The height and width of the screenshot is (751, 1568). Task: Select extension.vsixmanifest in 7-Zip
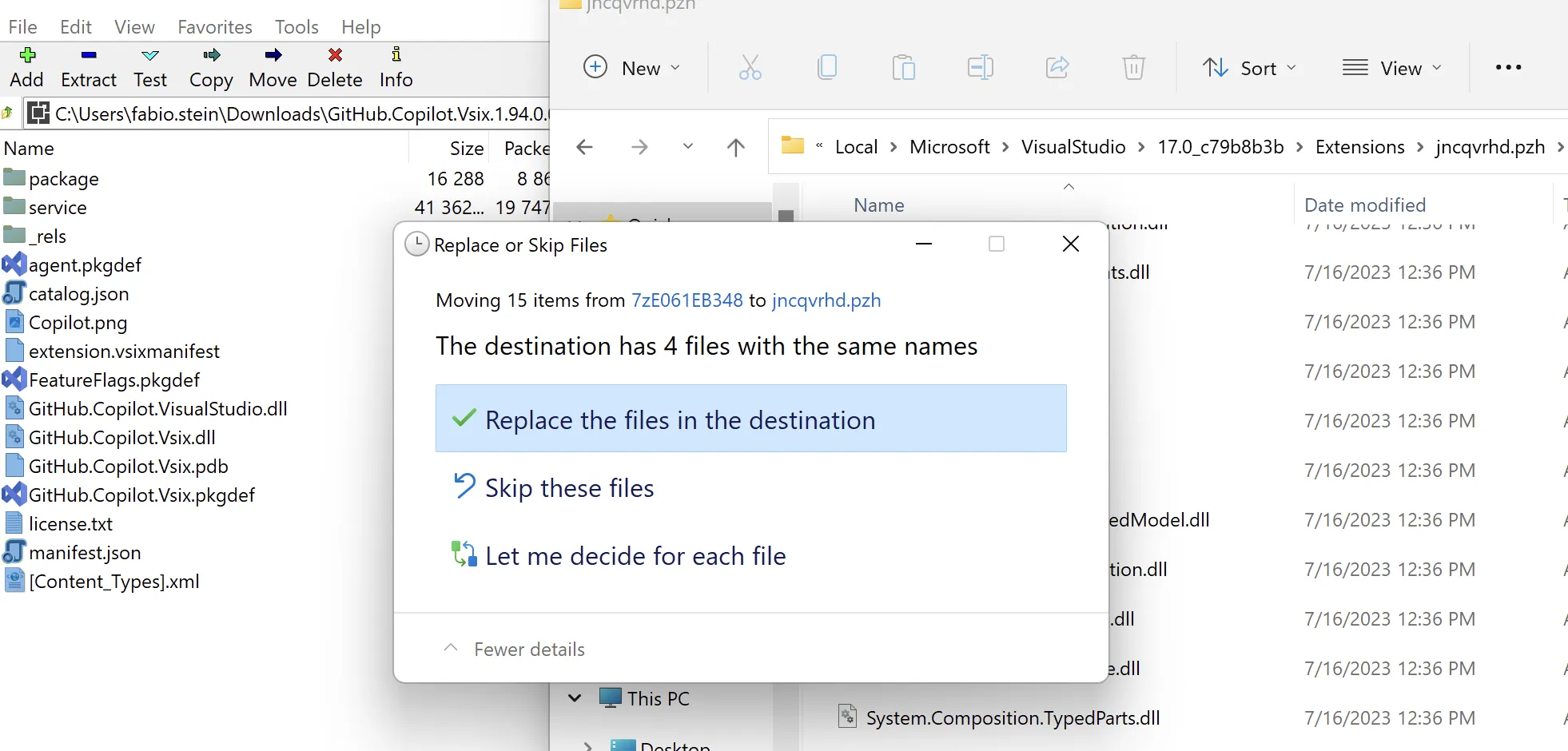[112, 351]
